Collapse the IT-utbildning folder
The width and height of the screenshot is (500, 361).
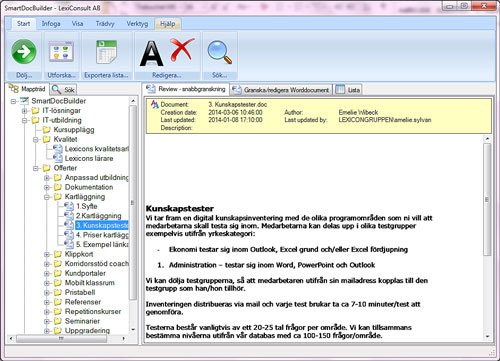(25, 120)
